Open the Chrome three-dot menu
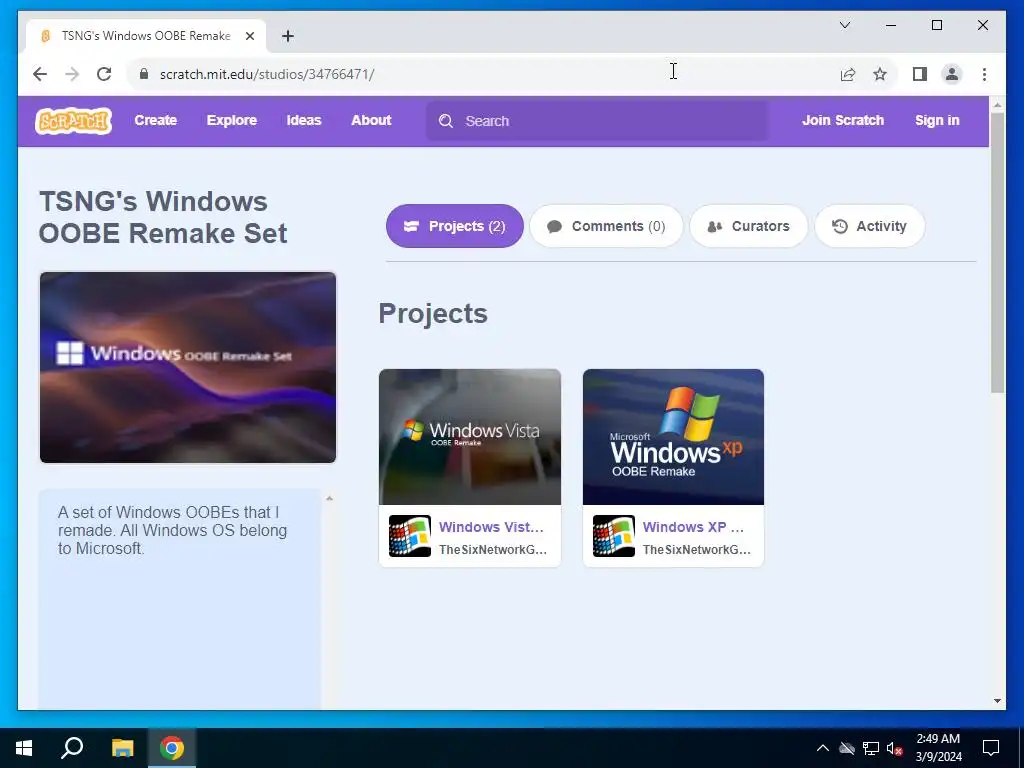The width and height of the screenshot is (1024, 768). pos(984,74)
